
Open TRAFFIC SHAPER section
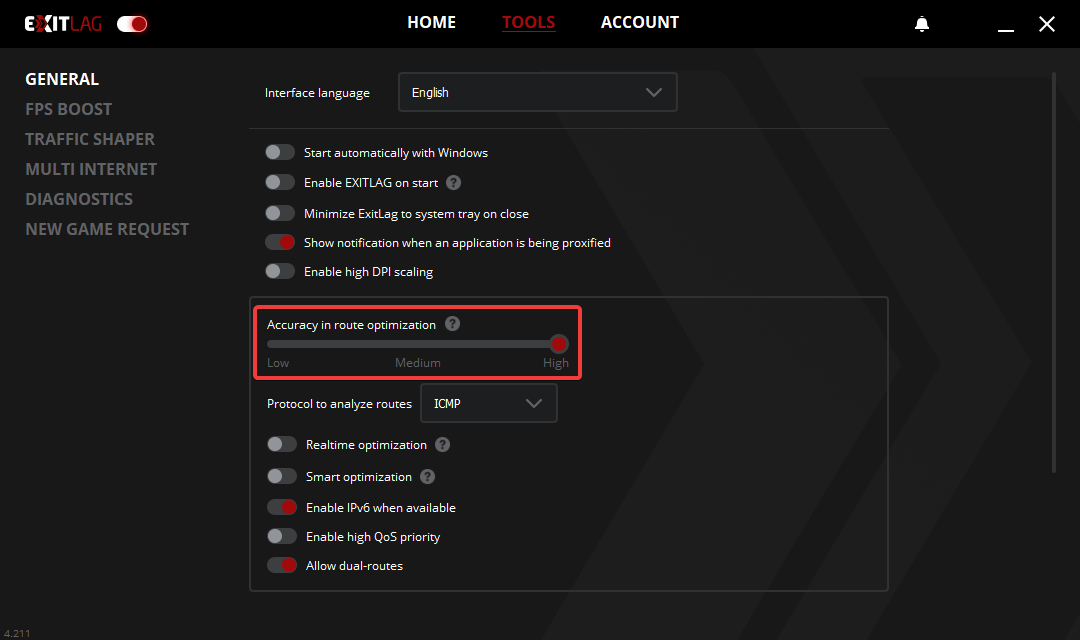click(90, 139)
